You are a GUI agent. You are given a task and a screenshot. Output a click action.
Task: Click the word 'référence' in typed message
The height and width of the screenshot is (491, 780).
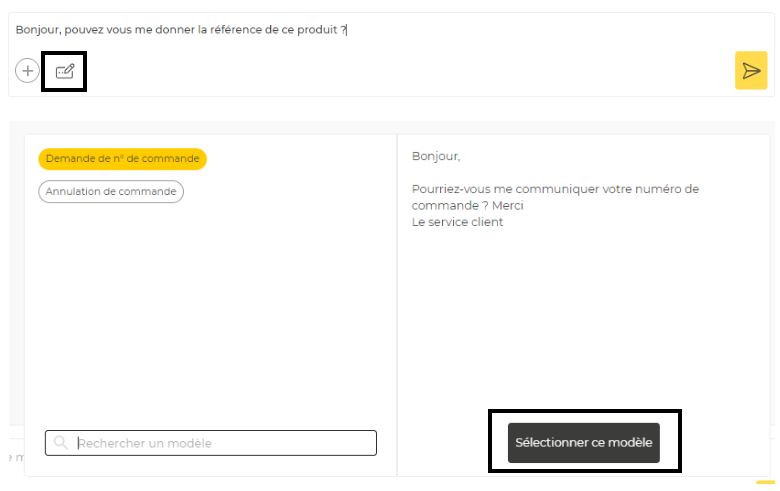(233, 30)
